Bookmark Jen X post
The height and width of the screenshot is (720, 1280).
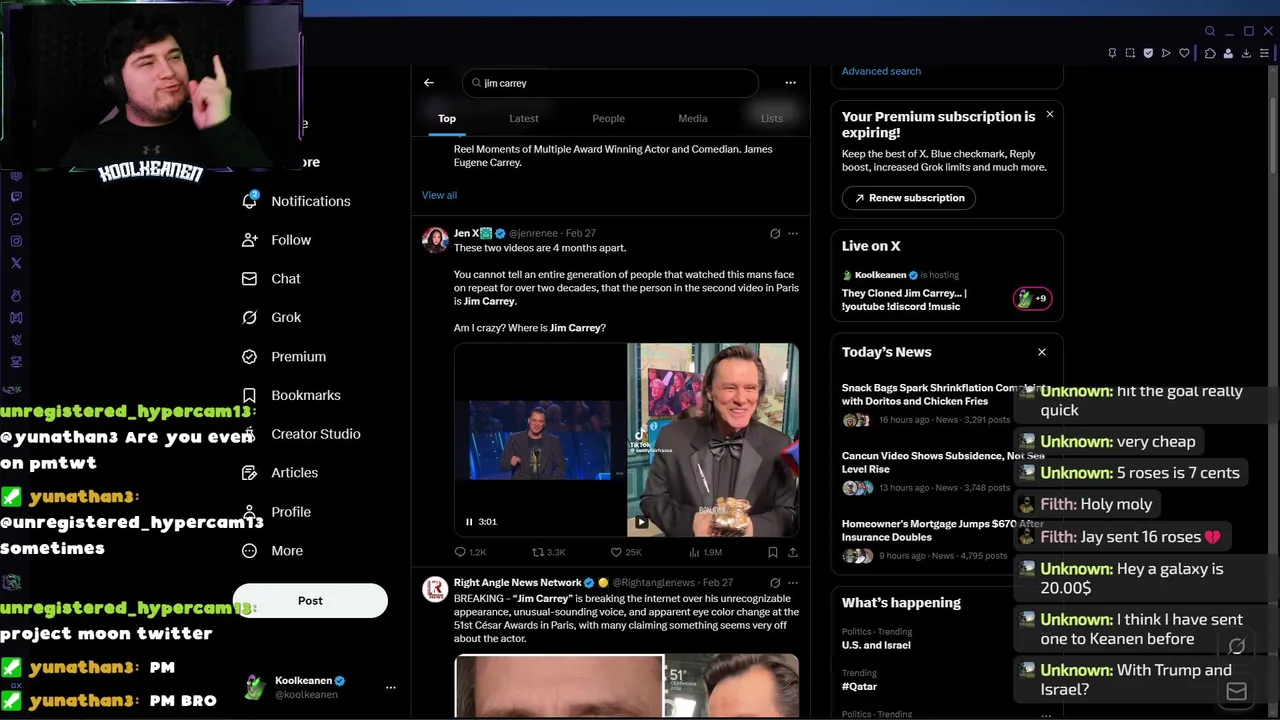click(773, 552)
